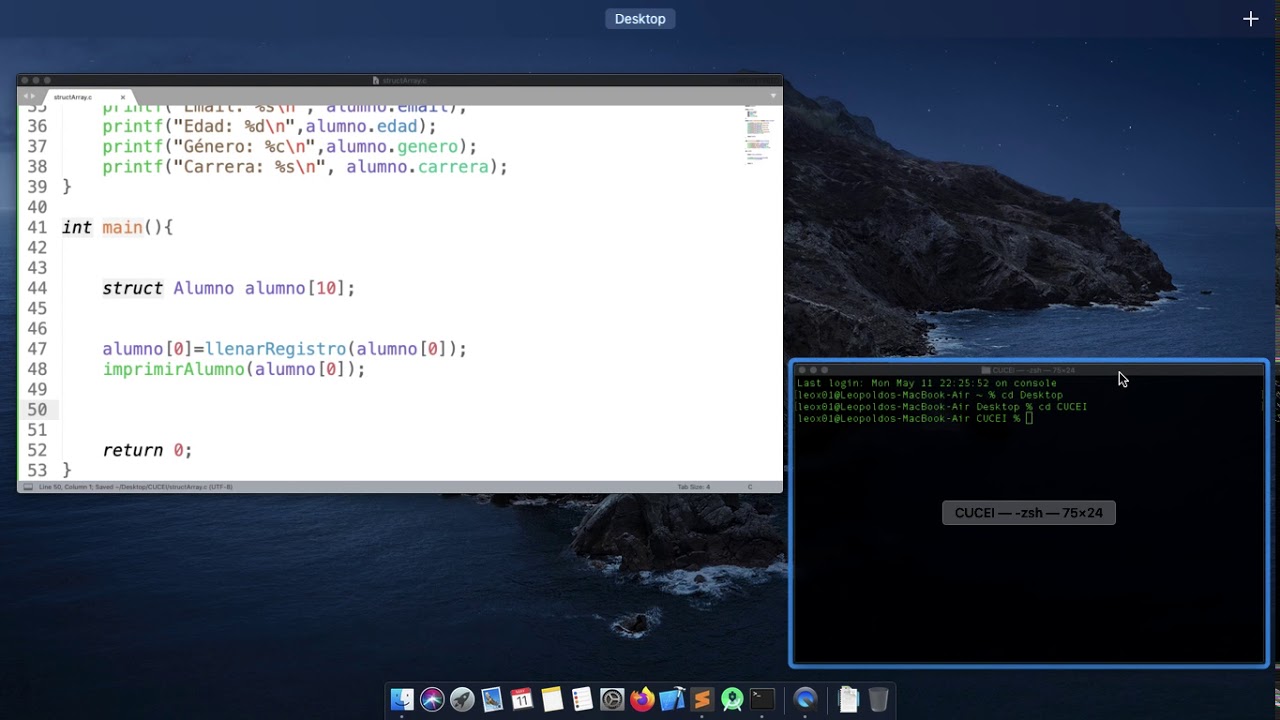Image resolution: width=1280 pixels, height=720 pixels.
Task: Open Launchpad rocket icon in Dock
Action: [x=462, y=700]
